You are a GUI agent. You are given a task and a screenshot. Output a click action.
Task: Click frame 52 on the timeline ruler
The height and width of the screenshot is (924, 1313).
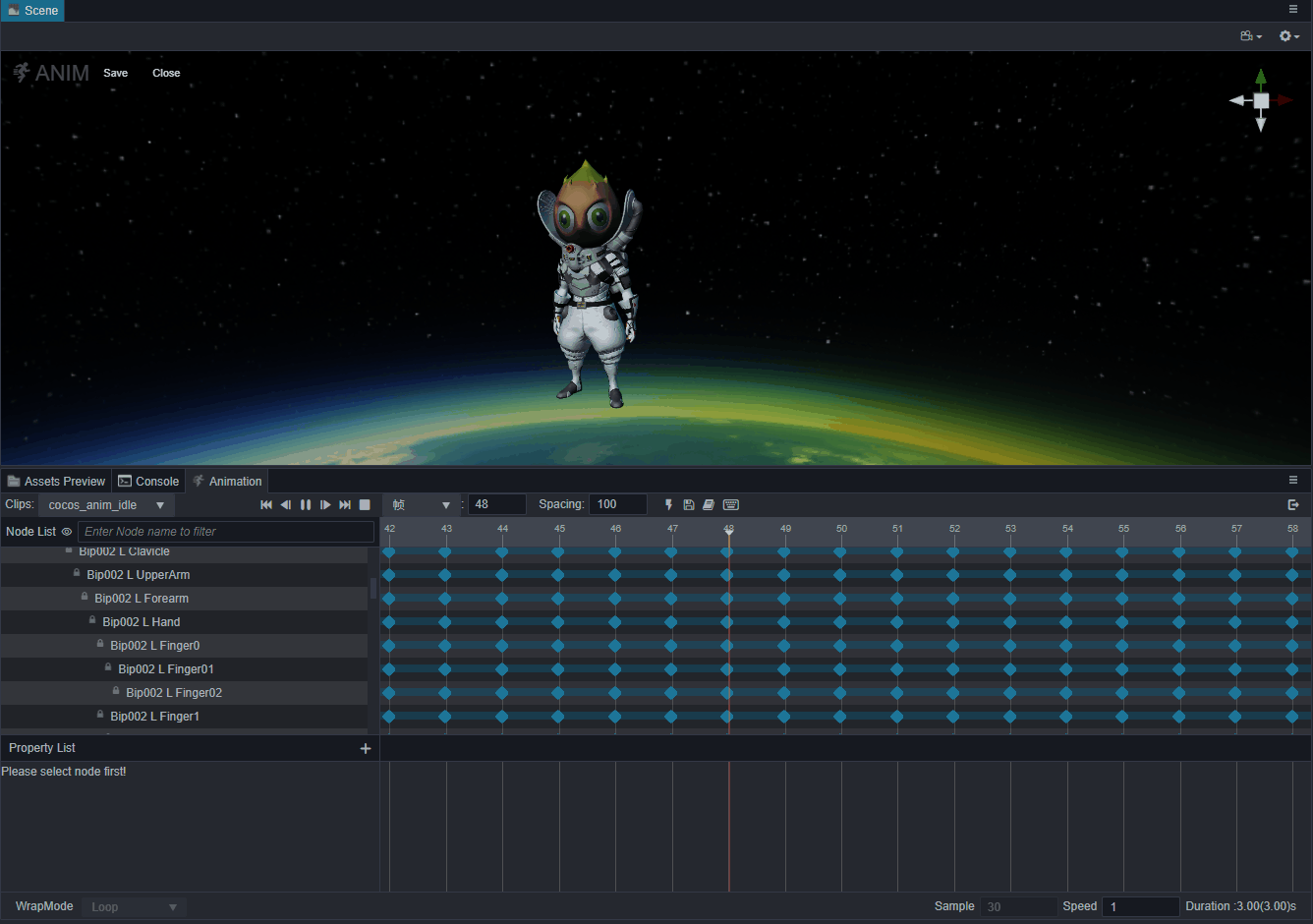tap(954, 529)
